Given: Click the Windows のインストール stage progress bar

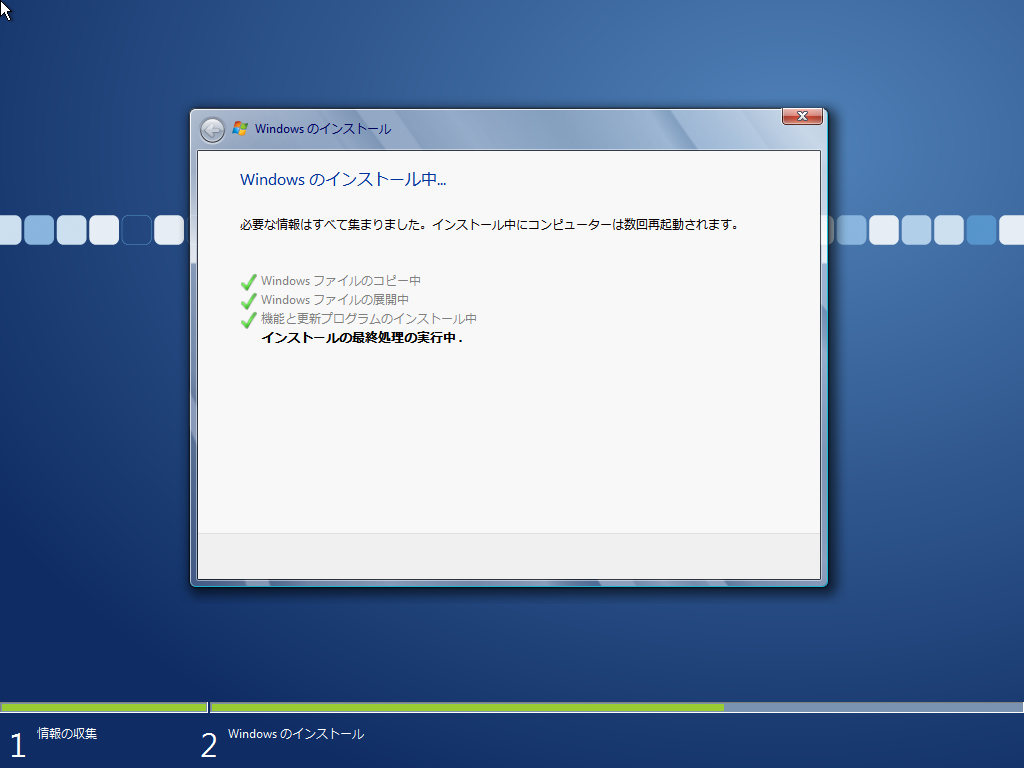Looking at the screenshot, I should click(616, 707).
